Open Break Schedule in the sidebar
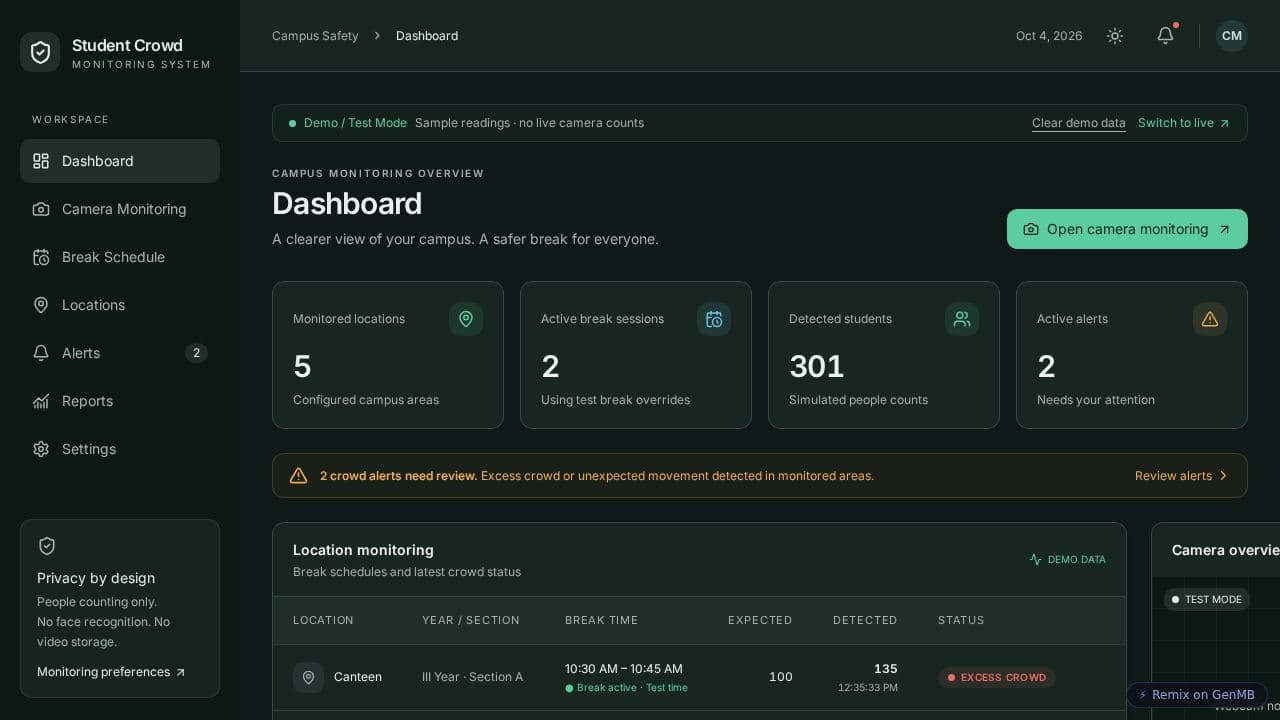Image resolution: width=1280 pixels, height=720 pixels. click(120, 257)
